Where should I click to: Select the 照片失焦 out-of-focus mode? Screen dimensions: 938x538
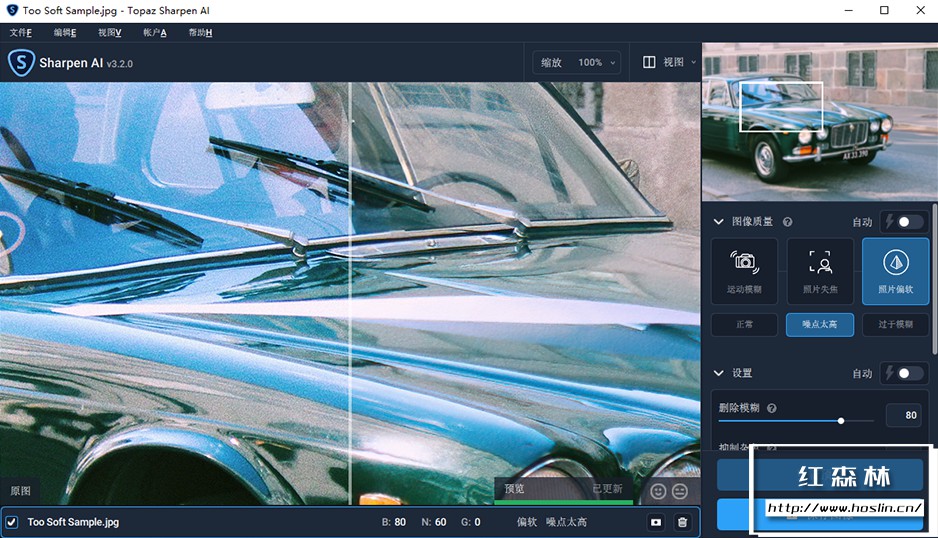[820, 271]
